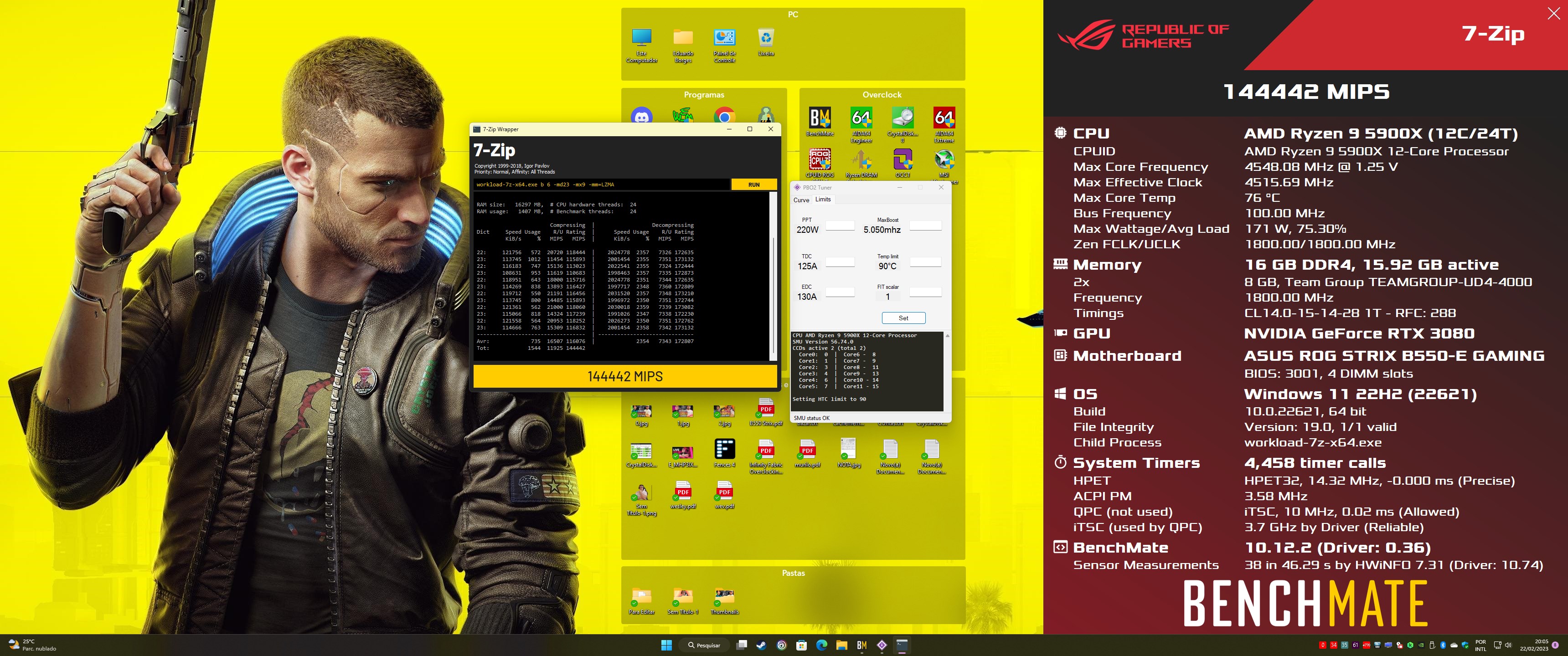1568x656 pixels.
Task: Click the RUN button in 7-Zip Wrapper
Action: click(753, 184)
